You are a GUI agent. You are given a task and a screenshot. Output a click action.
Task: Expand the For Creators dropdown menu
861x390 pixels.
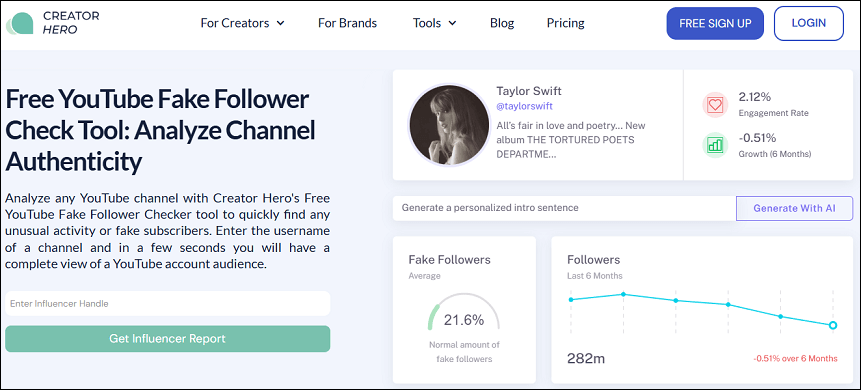(x=242, y=23)
